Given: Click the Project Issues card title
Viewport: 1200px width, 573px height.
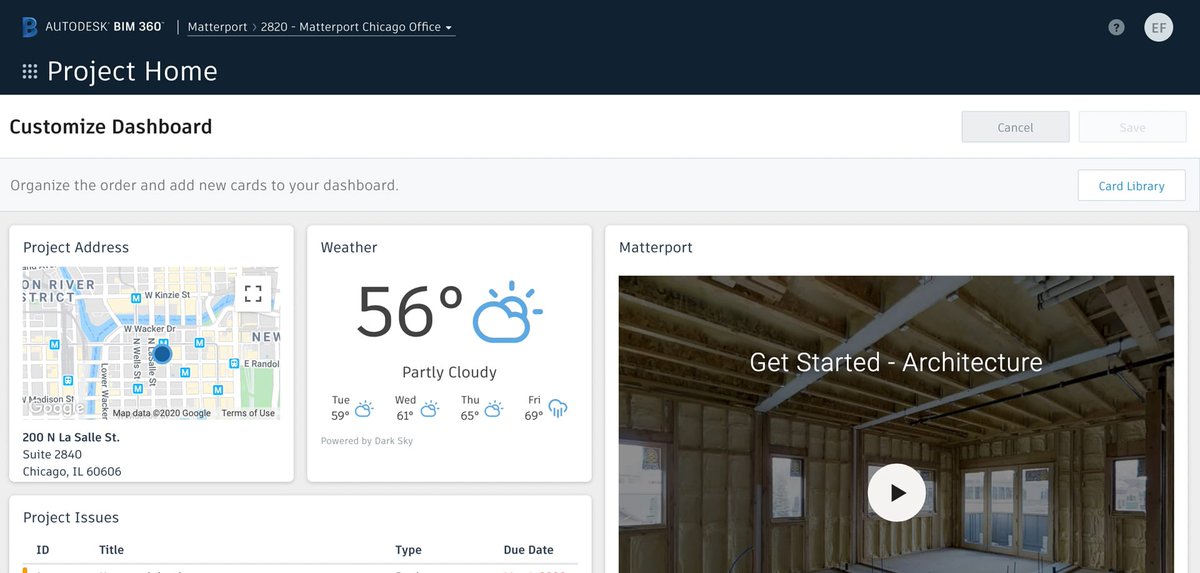Looking at the screenshot, I should (71, 517).
